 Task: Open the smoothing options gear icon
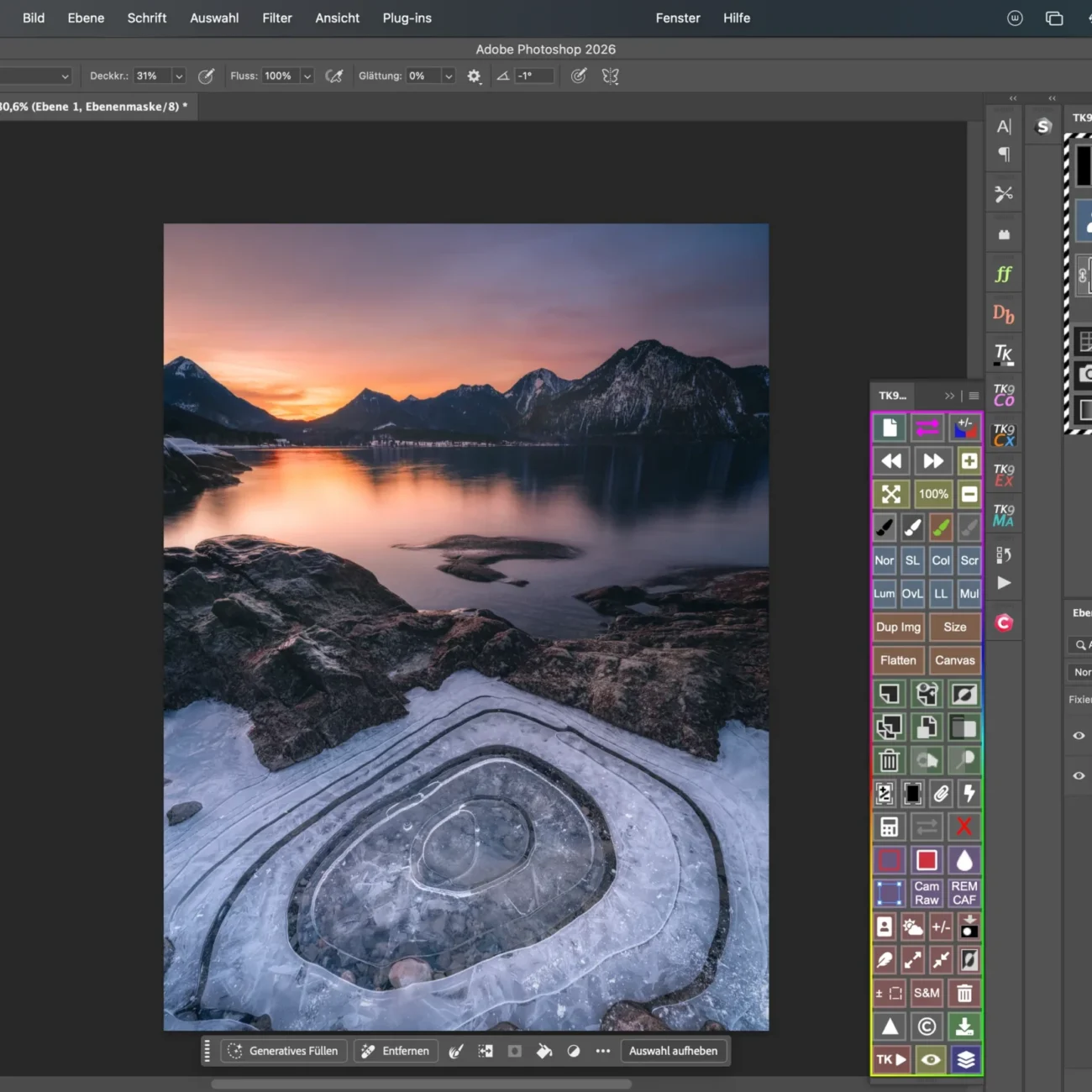click(x=474, y=76)
